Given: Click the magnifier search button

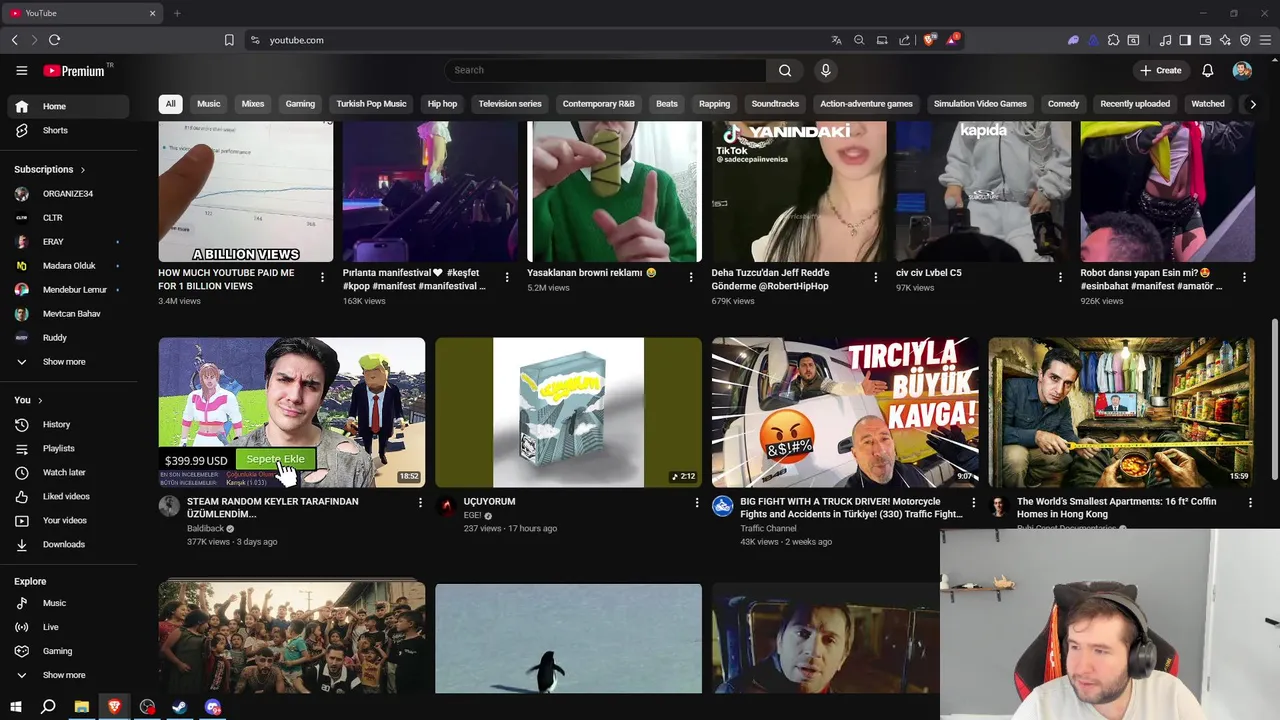Looking at the screenshot, I should (785, 70).
